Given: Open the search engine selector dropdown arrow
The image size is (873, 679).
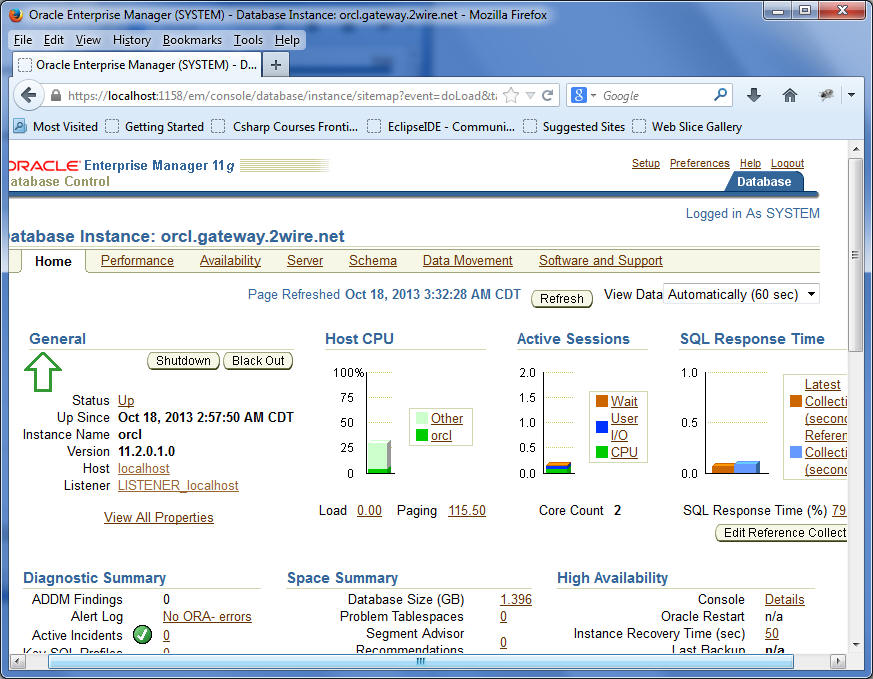Looking at the screenshot, I should pos(593,96).
